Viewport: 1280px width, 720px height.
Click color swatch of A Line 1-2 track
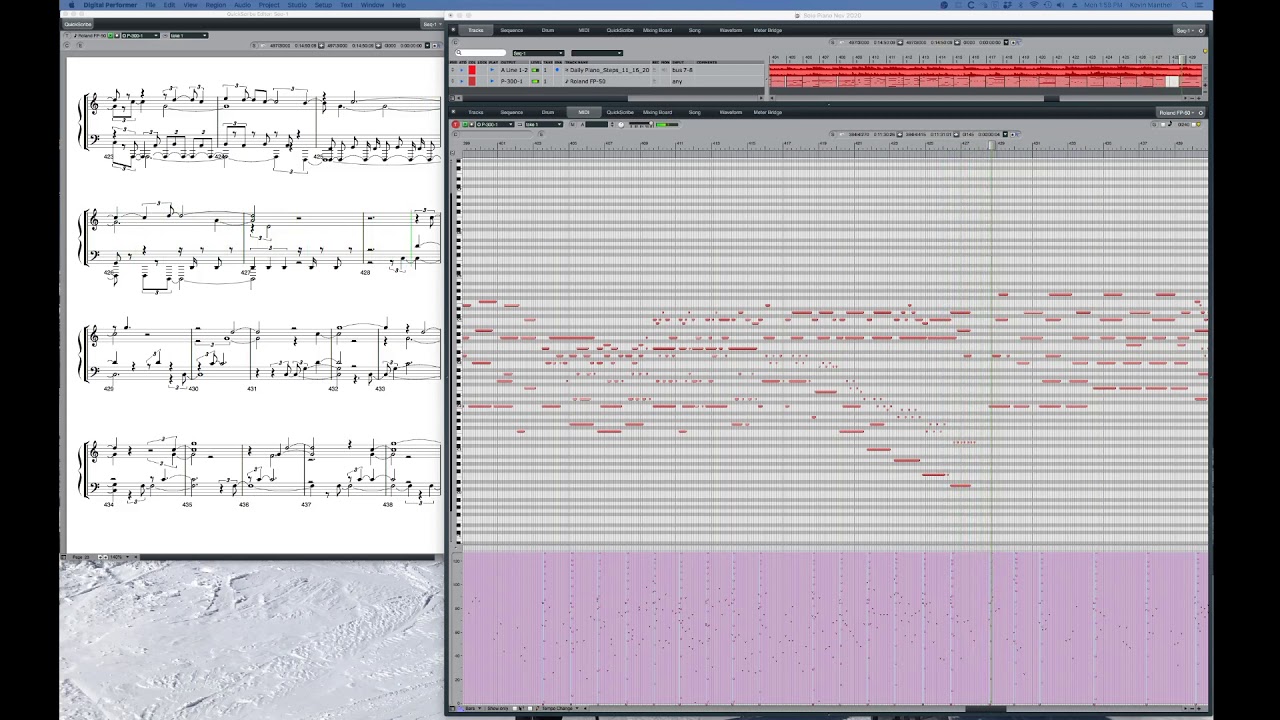click(x=472, y=70)
